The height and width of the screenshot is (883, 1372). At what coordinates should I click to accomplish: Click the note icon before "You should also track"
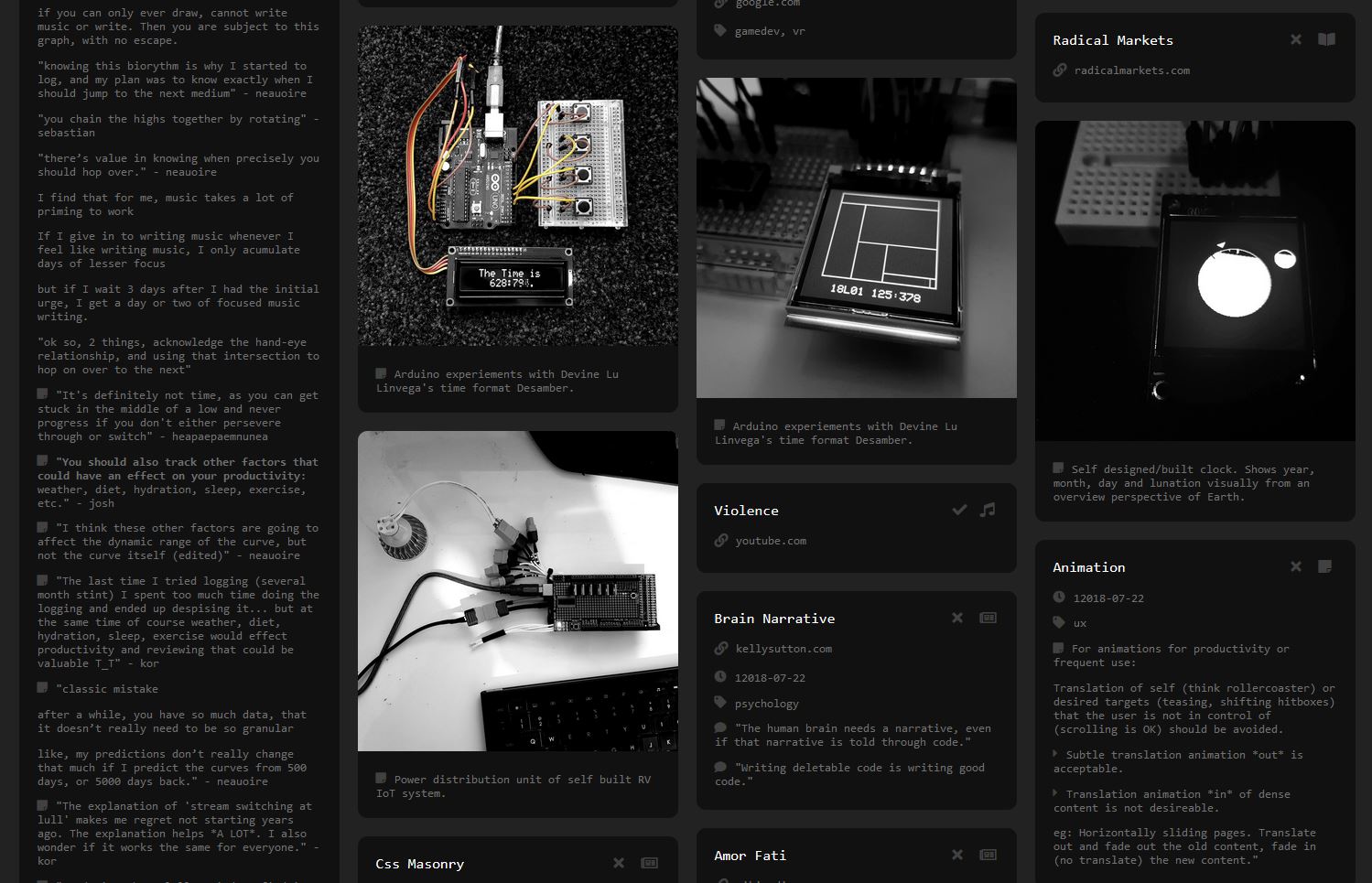[x=43, y=460]
